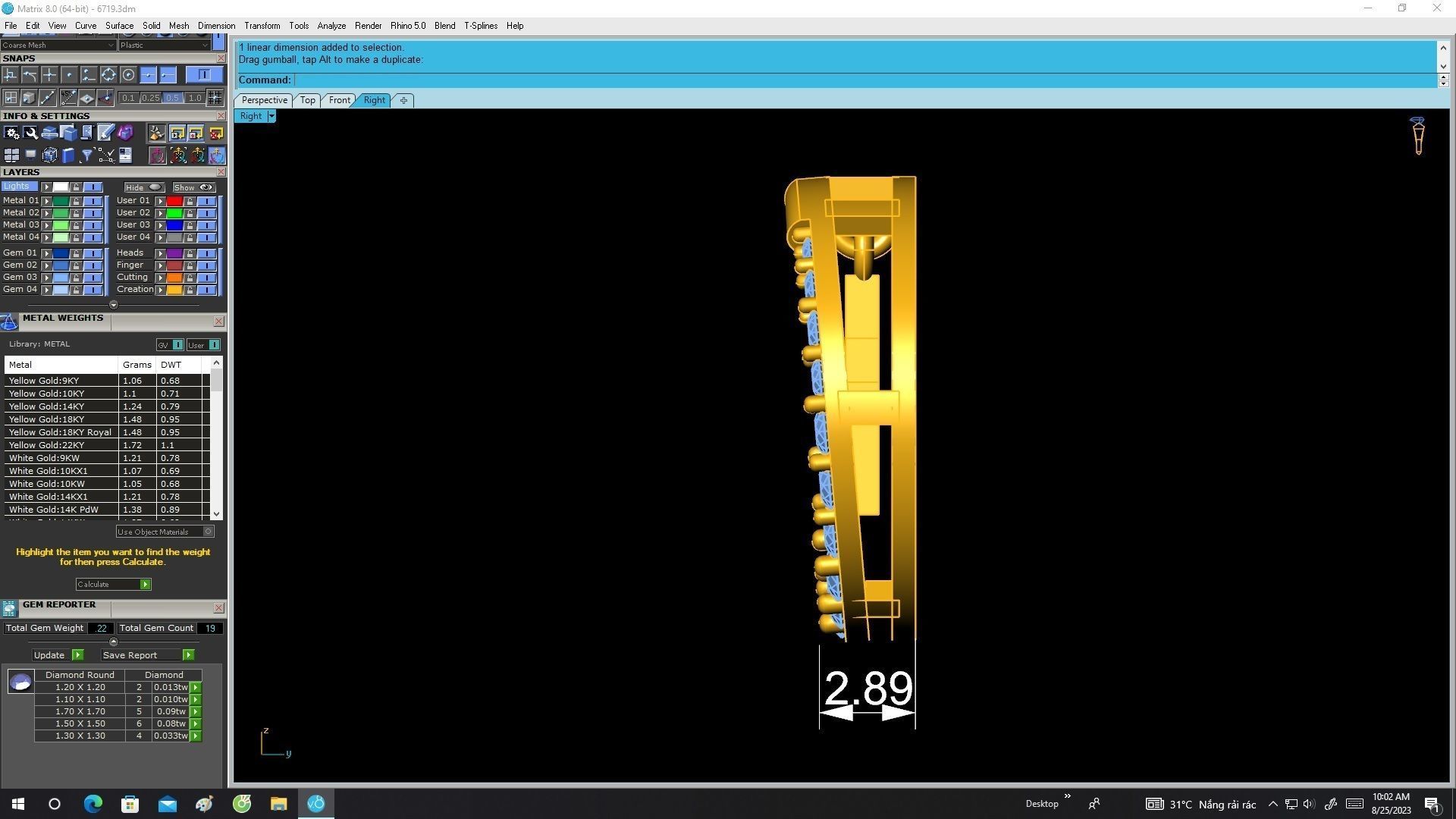This screenshot has width=1456, height=819.
Task: Expand the Cutting layer arrow
Action: coord(160,278)
